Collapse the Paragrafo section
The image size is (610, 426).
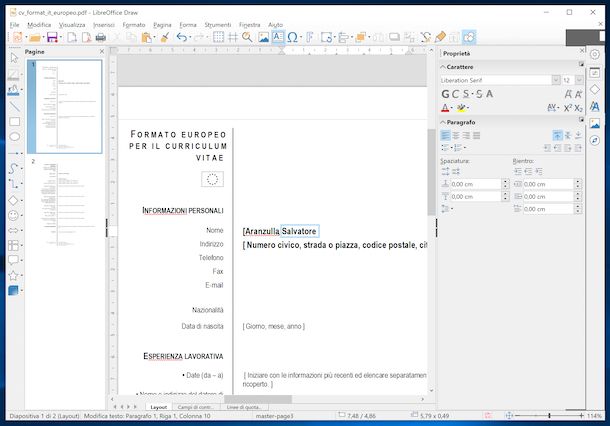tap(443, 122)
